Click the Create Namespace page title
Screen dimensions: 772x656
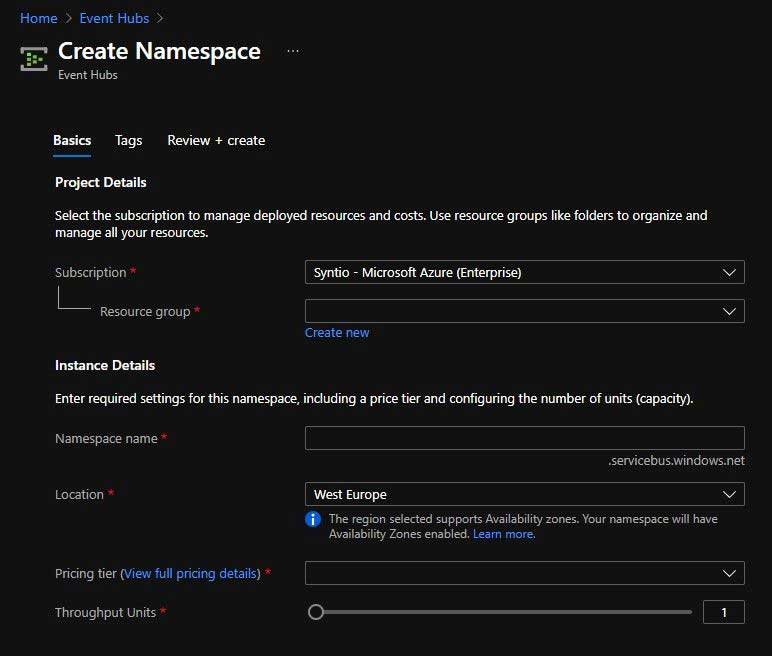pyautogui.click(x=159, y=51)
